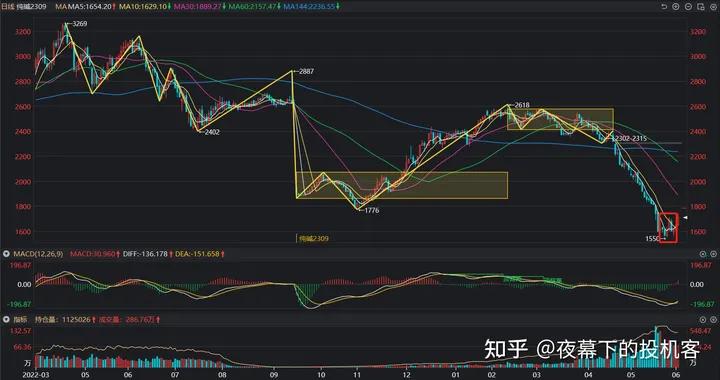Click the DIFF:-136.178 value
The height and width of the screenshot is (380, 720).
tap(144, 254)
